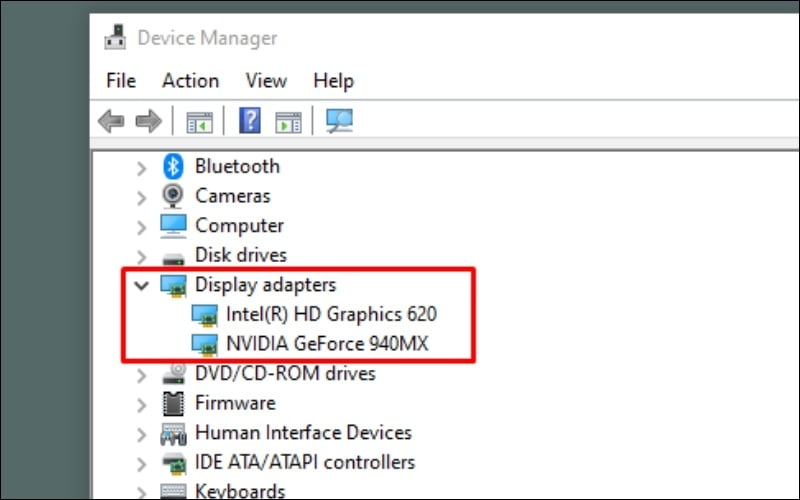Click the Forward arrow toolbar button
The width and height of the screenshot is (800, 500).
pos(148,121)
